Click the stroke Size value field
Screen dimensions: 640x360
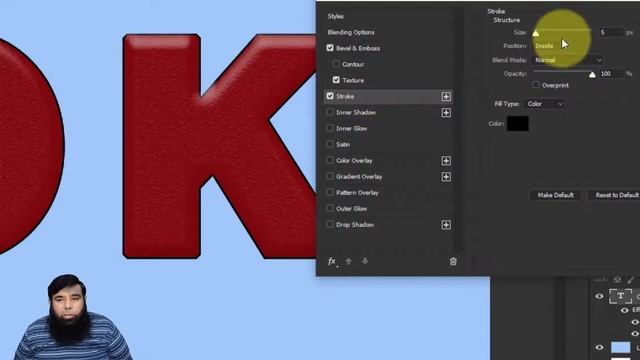click(611, 32)
